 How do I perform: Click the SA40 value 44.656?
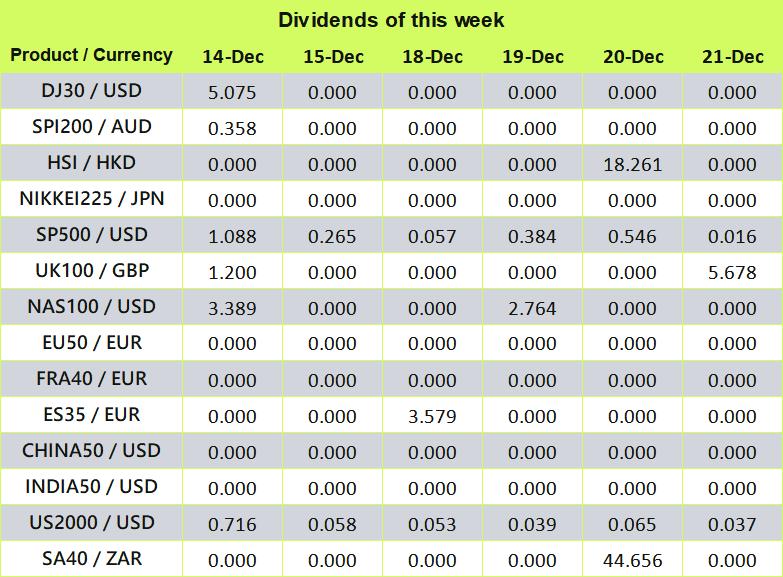(x=633, y=561)
